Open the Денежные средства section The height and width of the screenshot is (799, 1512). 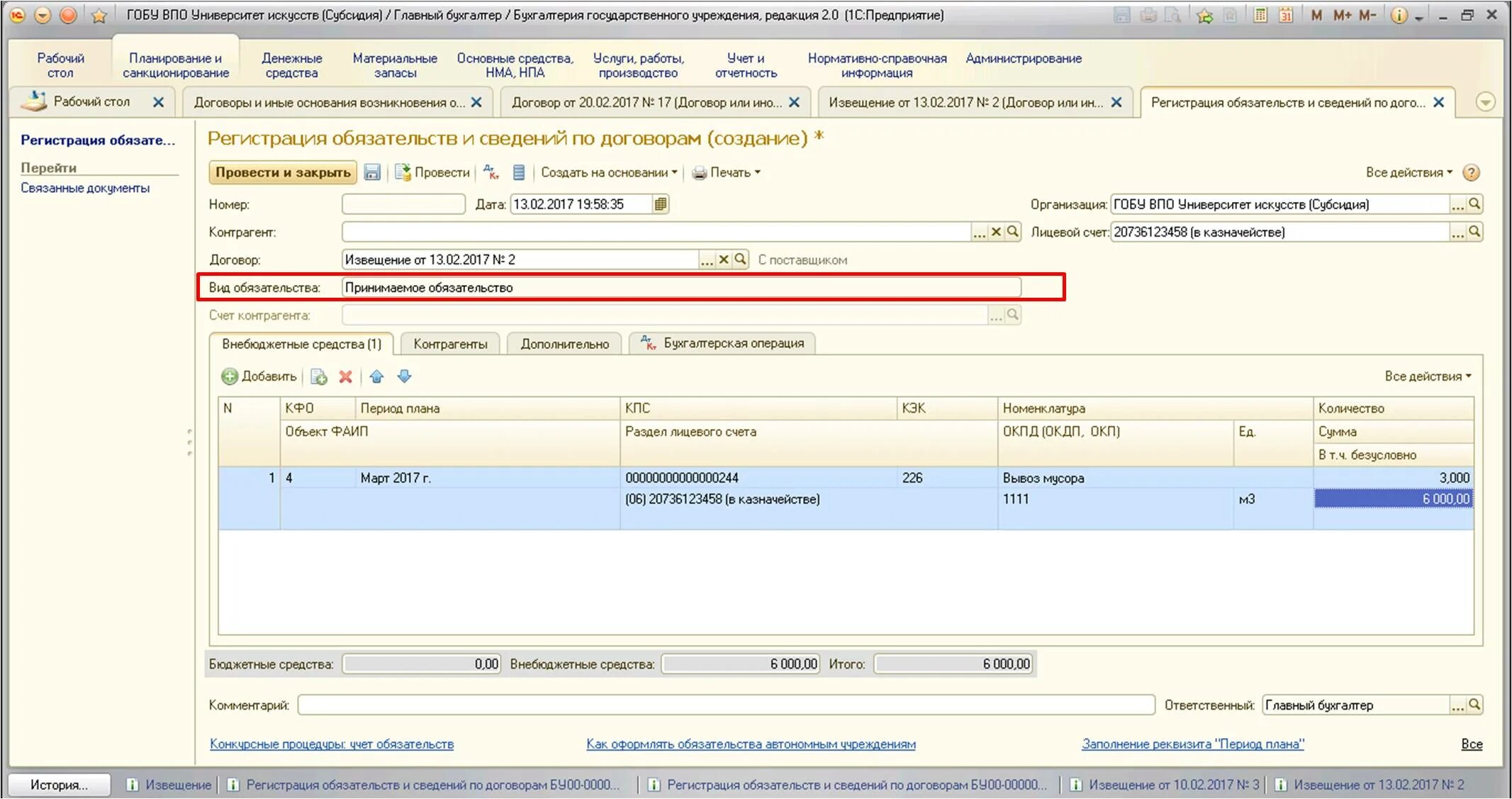pyautogui.click(x=291, y=65)
